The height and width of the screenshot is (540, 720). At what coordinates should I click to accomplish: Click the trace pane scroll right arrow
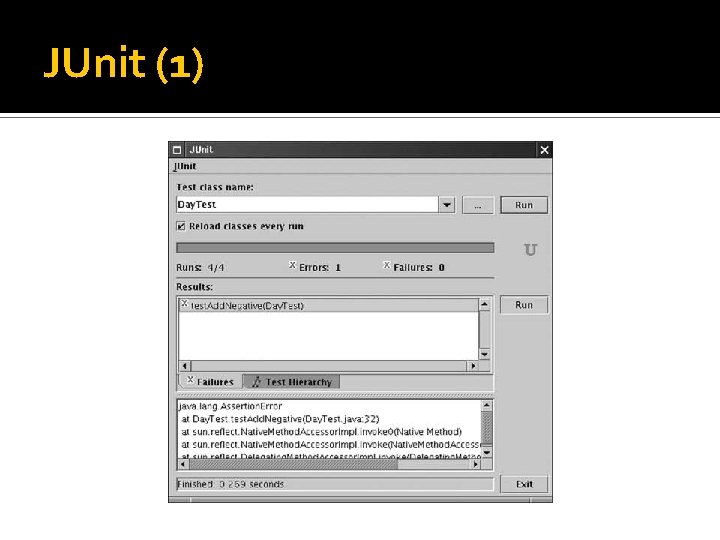476,464
